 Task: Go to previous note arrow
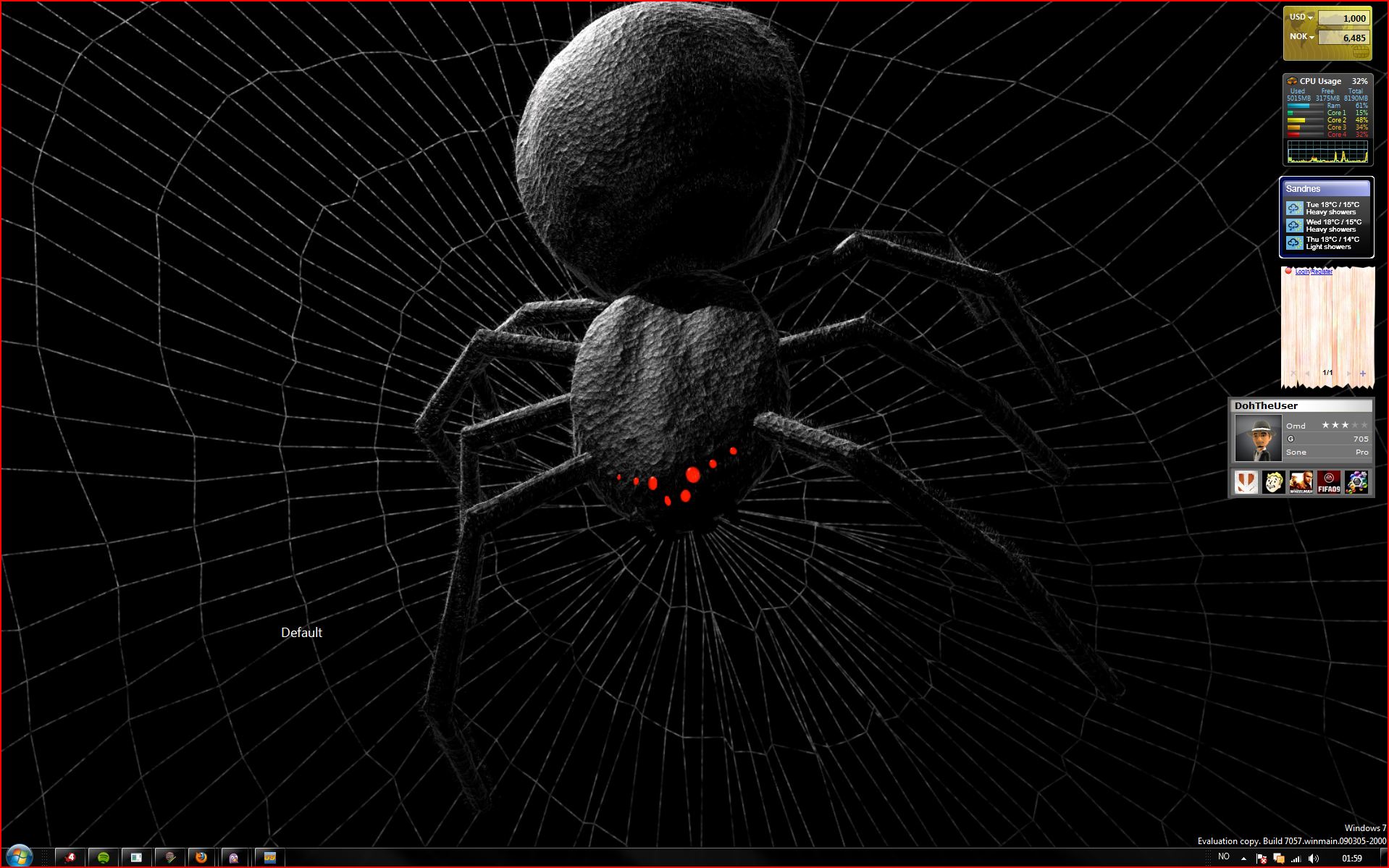1307,374
